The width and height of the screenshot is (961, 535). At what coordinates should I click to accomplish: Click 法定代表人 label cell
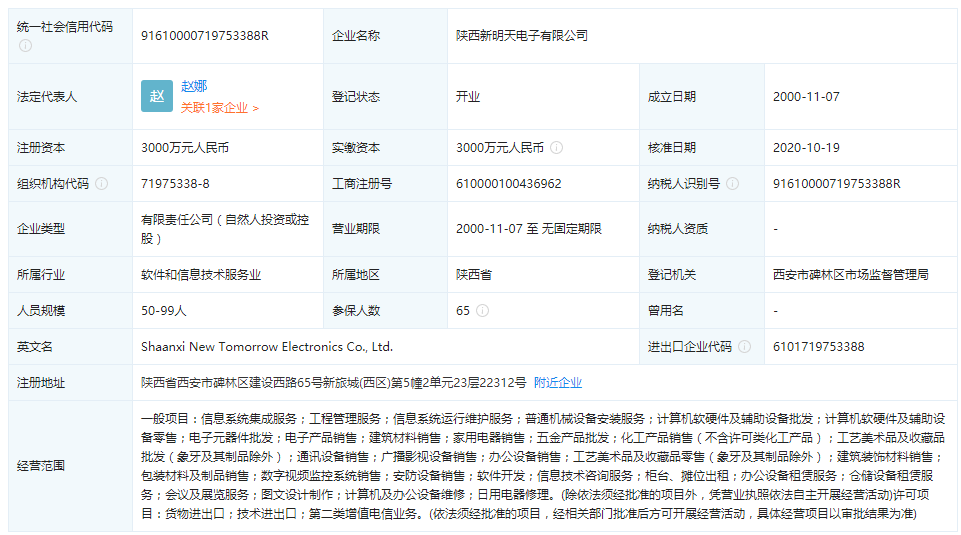pos(70,96)
